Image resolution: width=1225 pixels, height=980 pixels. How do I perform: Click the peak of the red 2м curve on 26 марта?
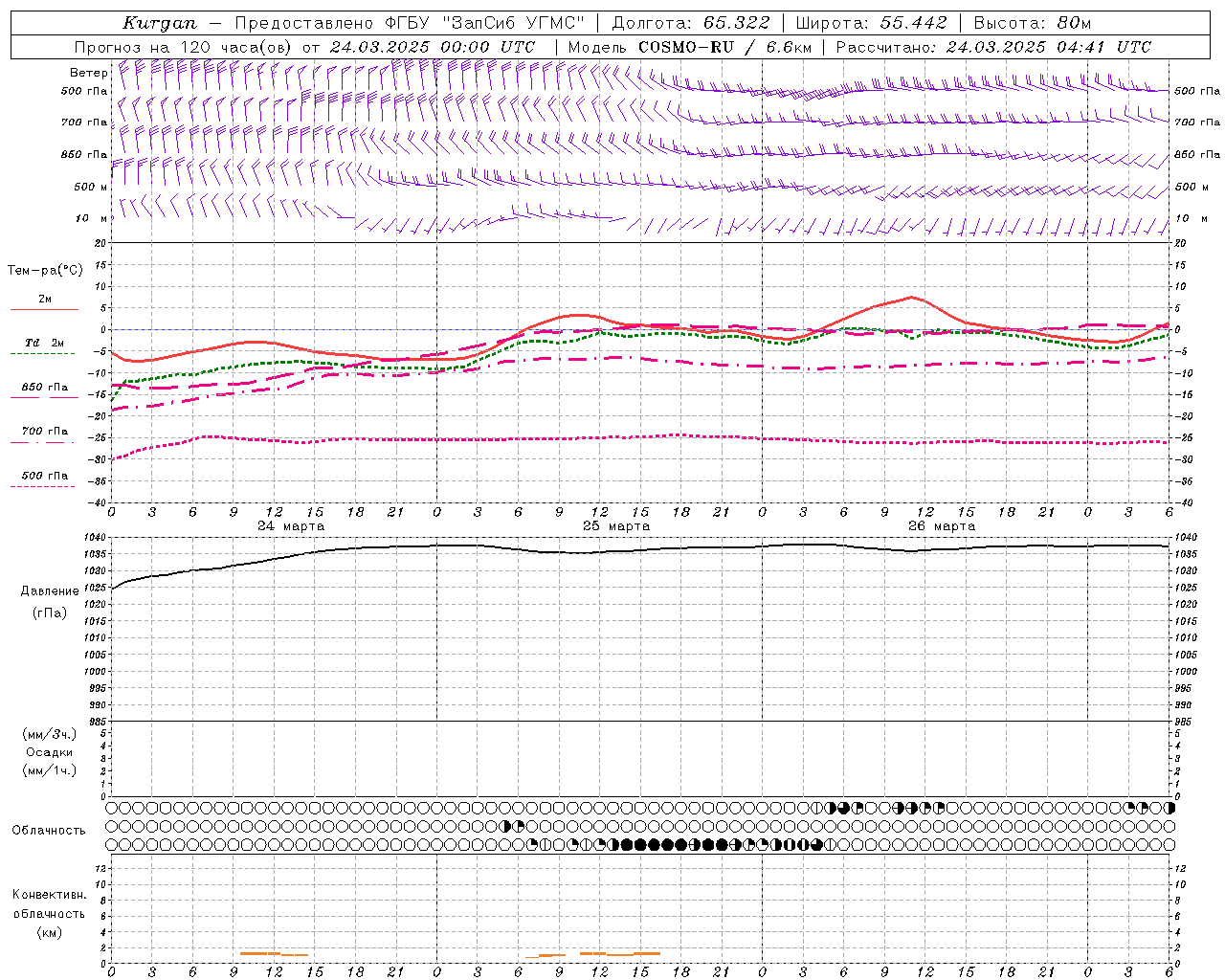(912, 297)
